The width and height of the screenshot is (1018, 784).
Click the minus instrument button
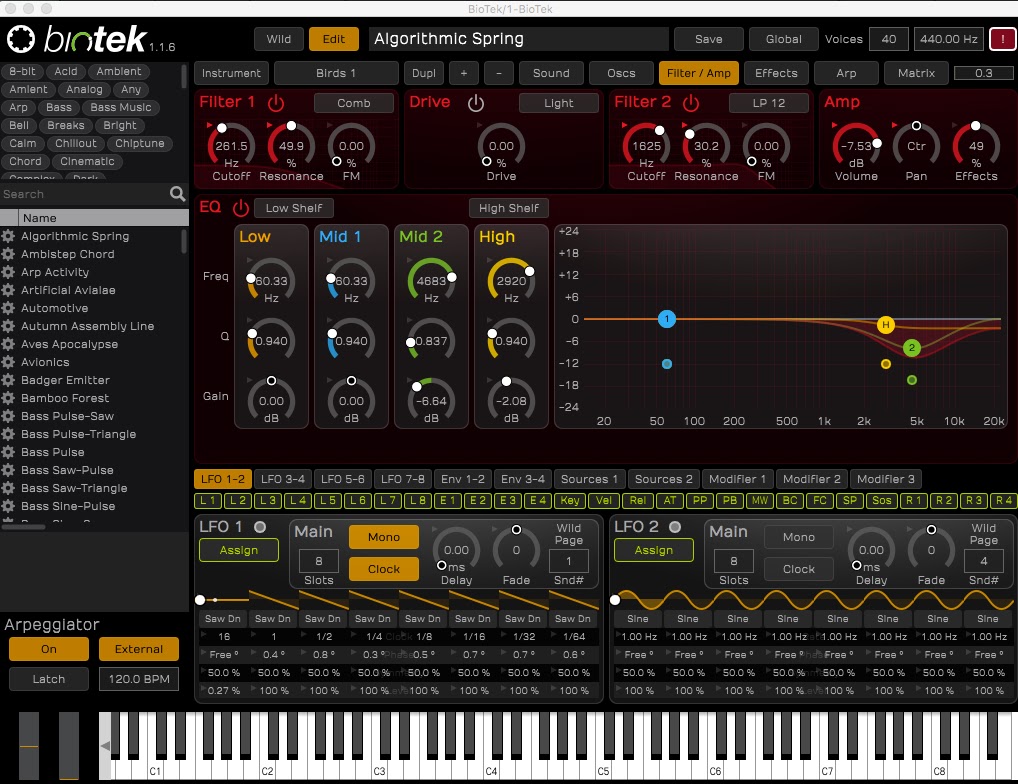click(499, 73)
